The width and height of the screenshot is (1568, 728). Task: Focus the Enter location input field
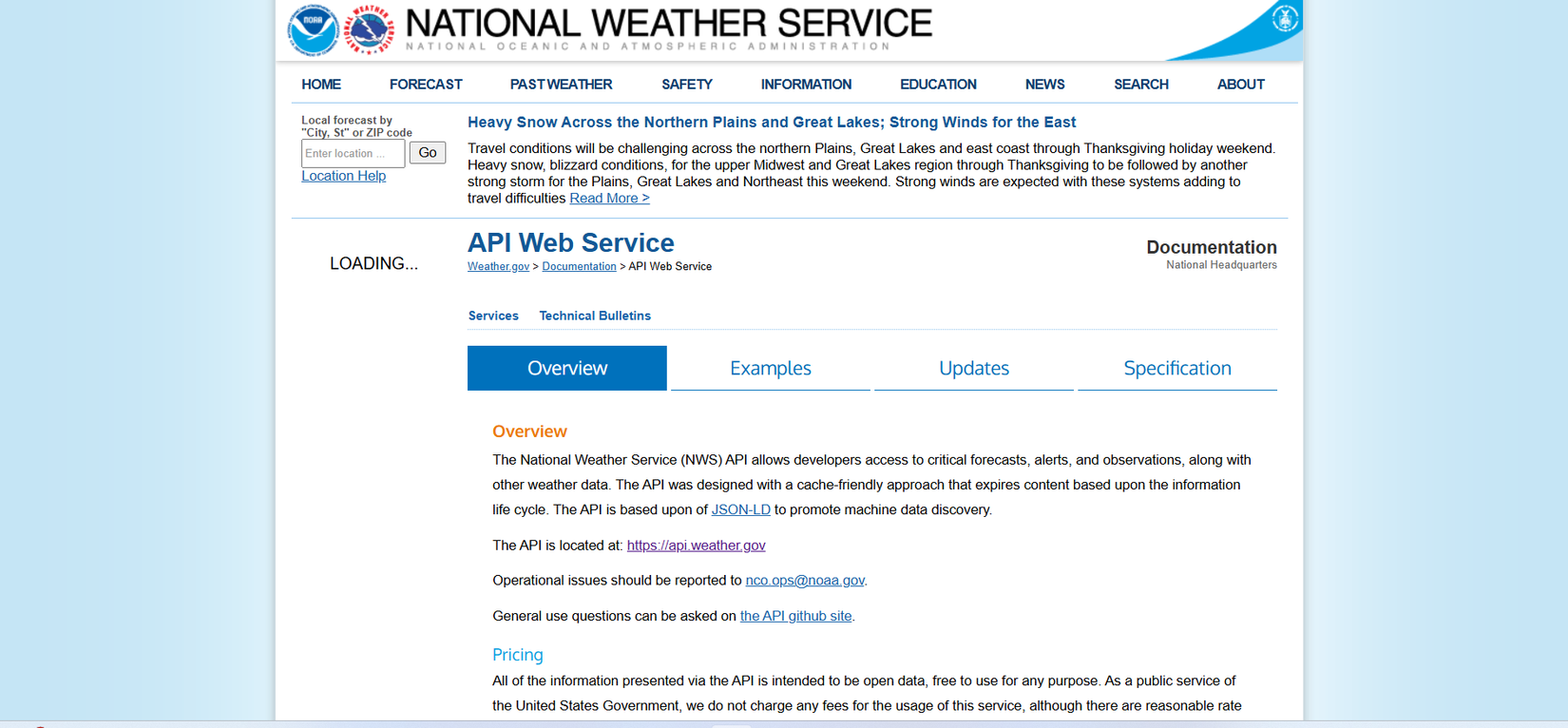(x=353, y=153)
